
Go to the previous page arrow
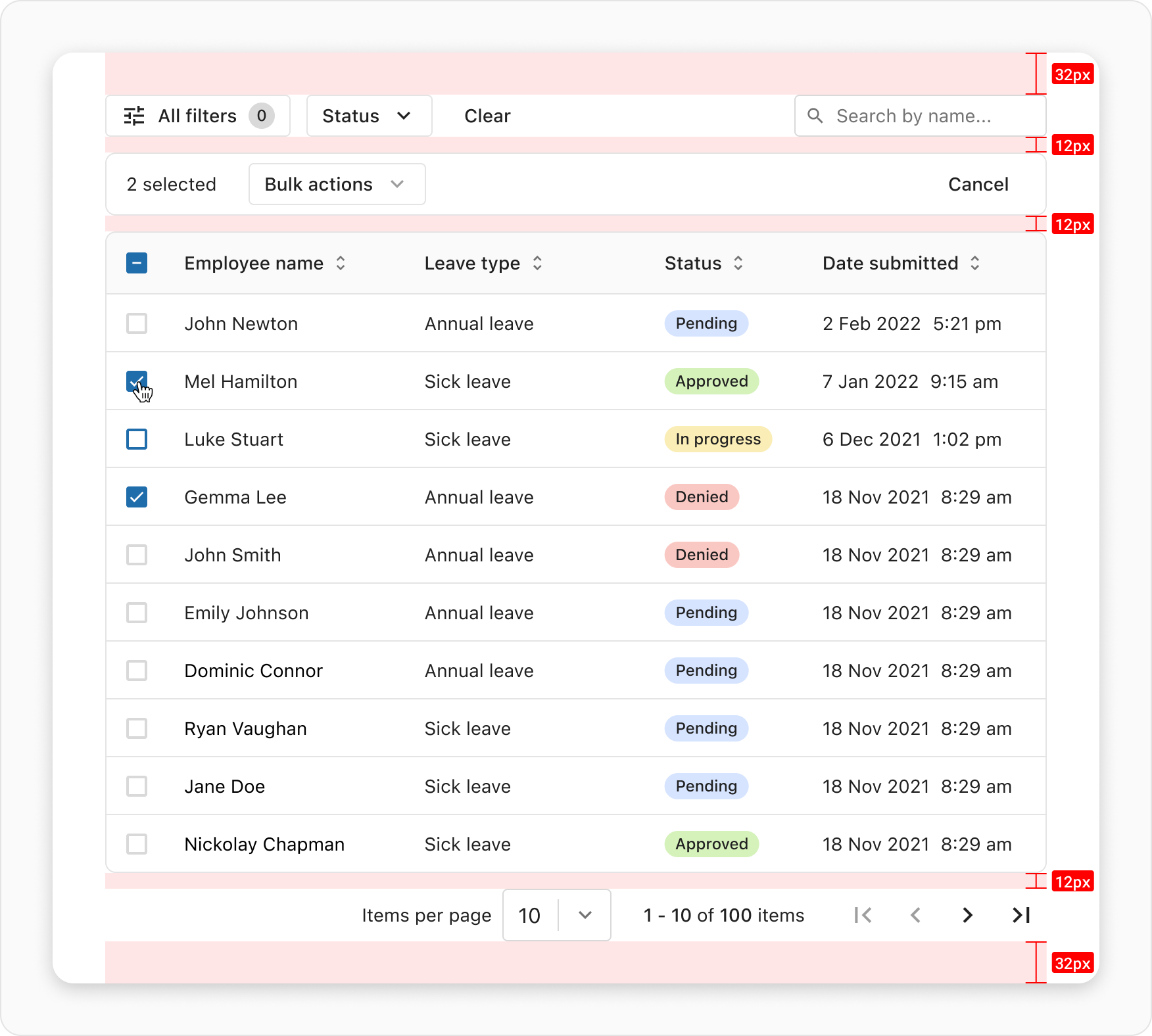point(915,915)
